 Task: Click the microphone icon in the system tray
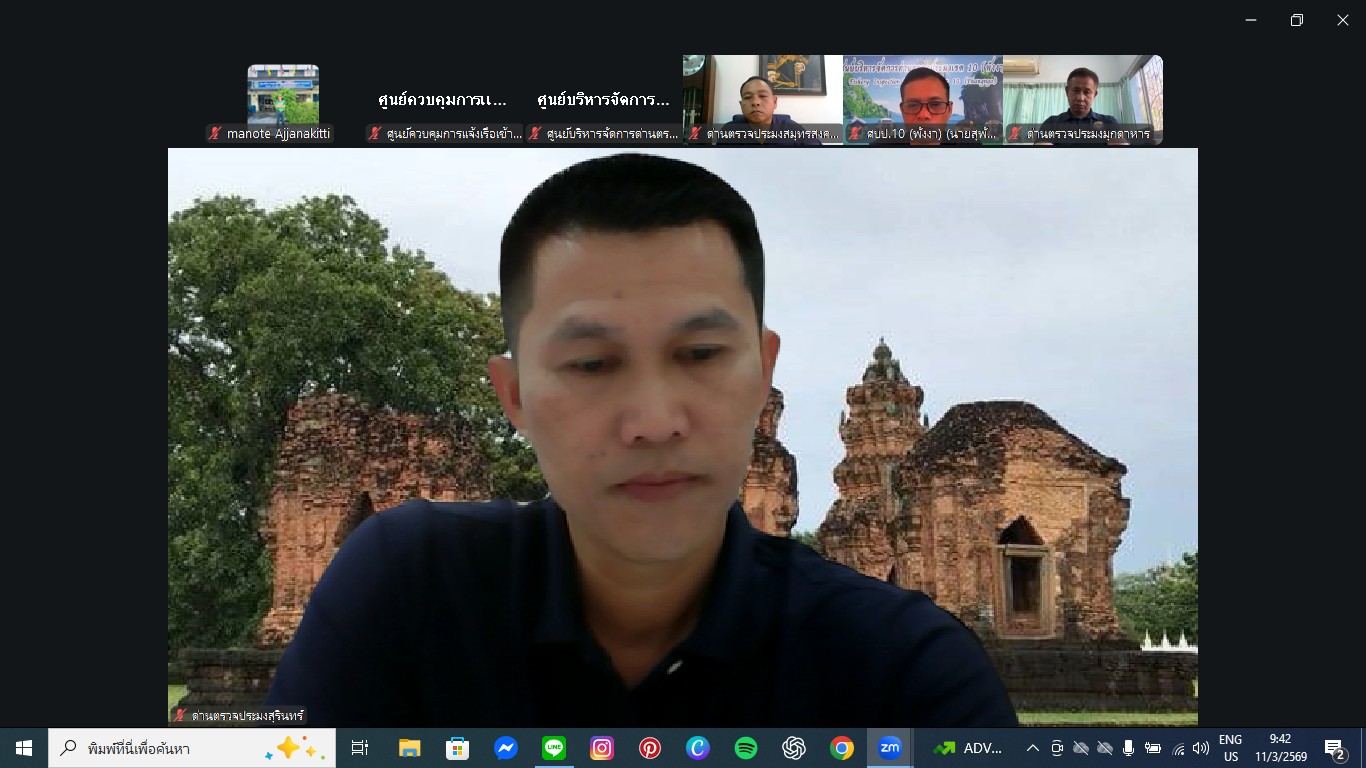(1128, 748)
